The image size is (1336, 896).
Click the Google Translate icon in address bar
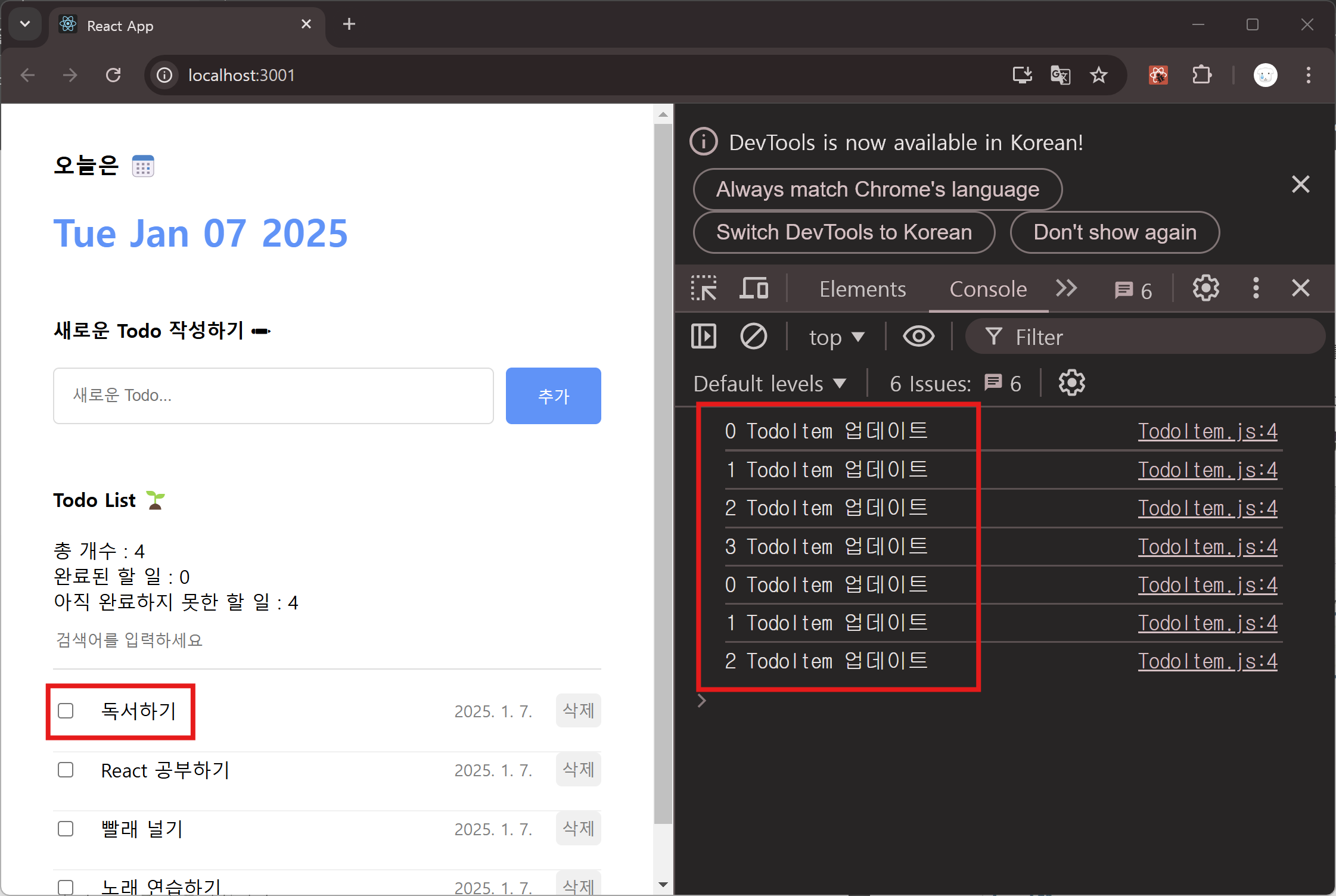click(1060, 75)
